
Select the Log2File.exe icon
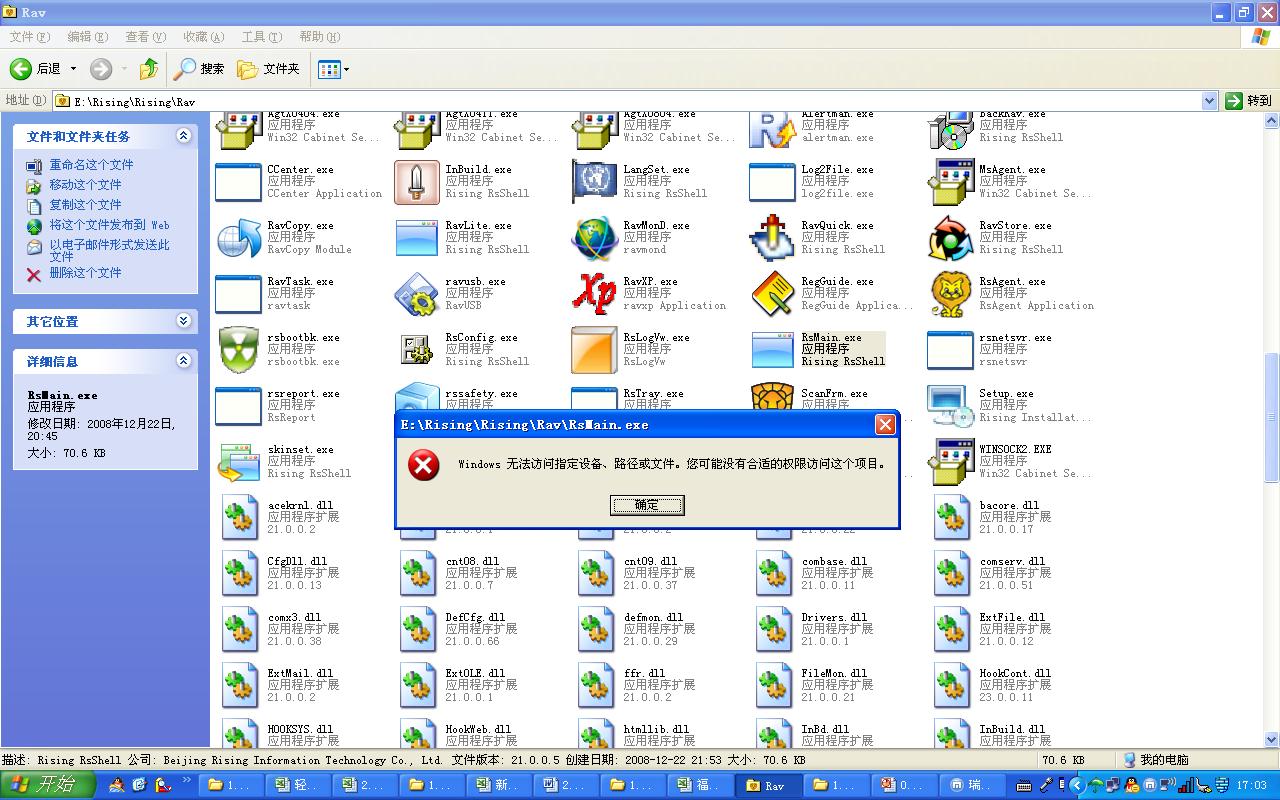tap(772, 182)
